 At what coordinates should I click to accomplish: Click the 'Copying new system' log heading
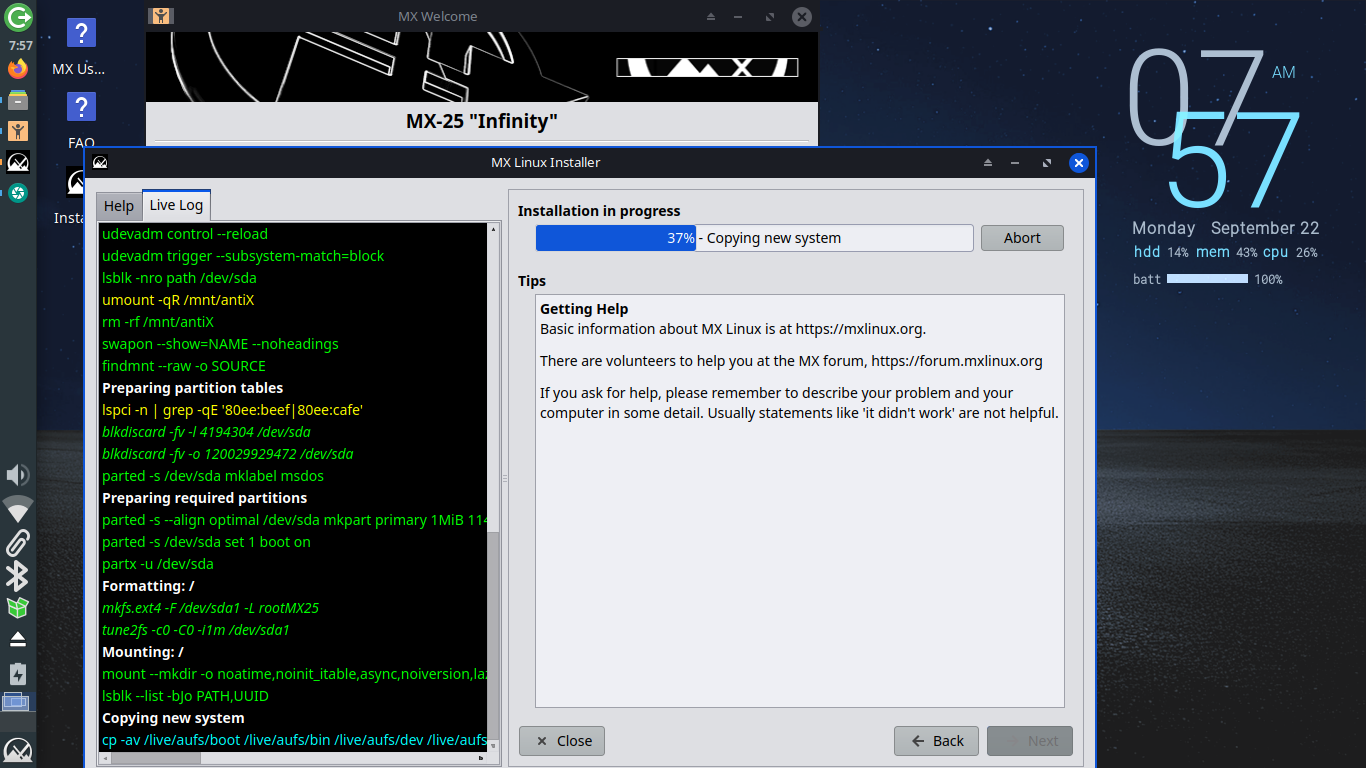173,718
